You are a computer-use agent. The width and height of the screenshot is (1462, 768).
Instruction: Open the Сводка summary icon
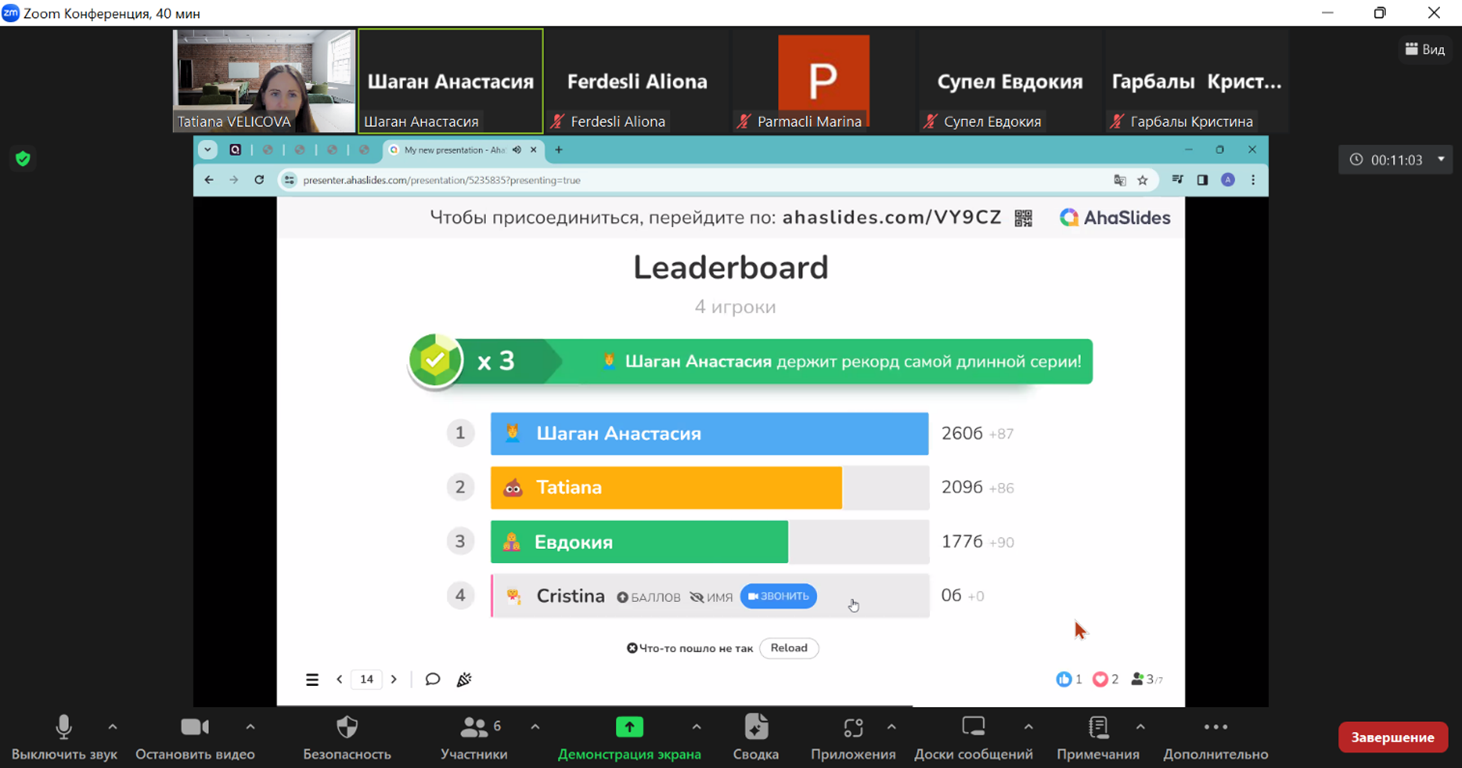click(756, 728)
